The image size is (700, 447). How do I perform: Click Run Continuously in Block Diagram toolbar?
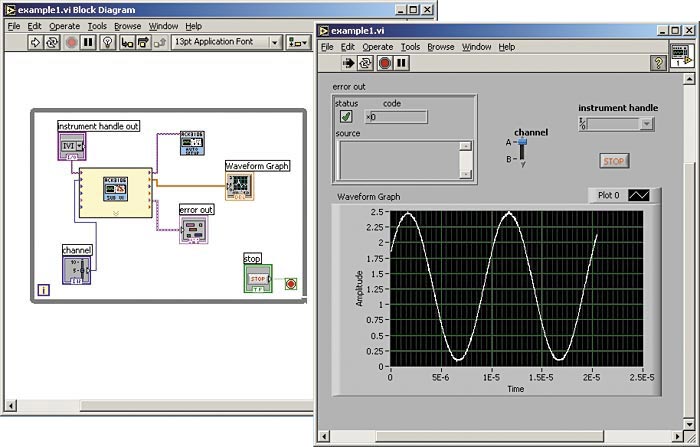(50, 43)
